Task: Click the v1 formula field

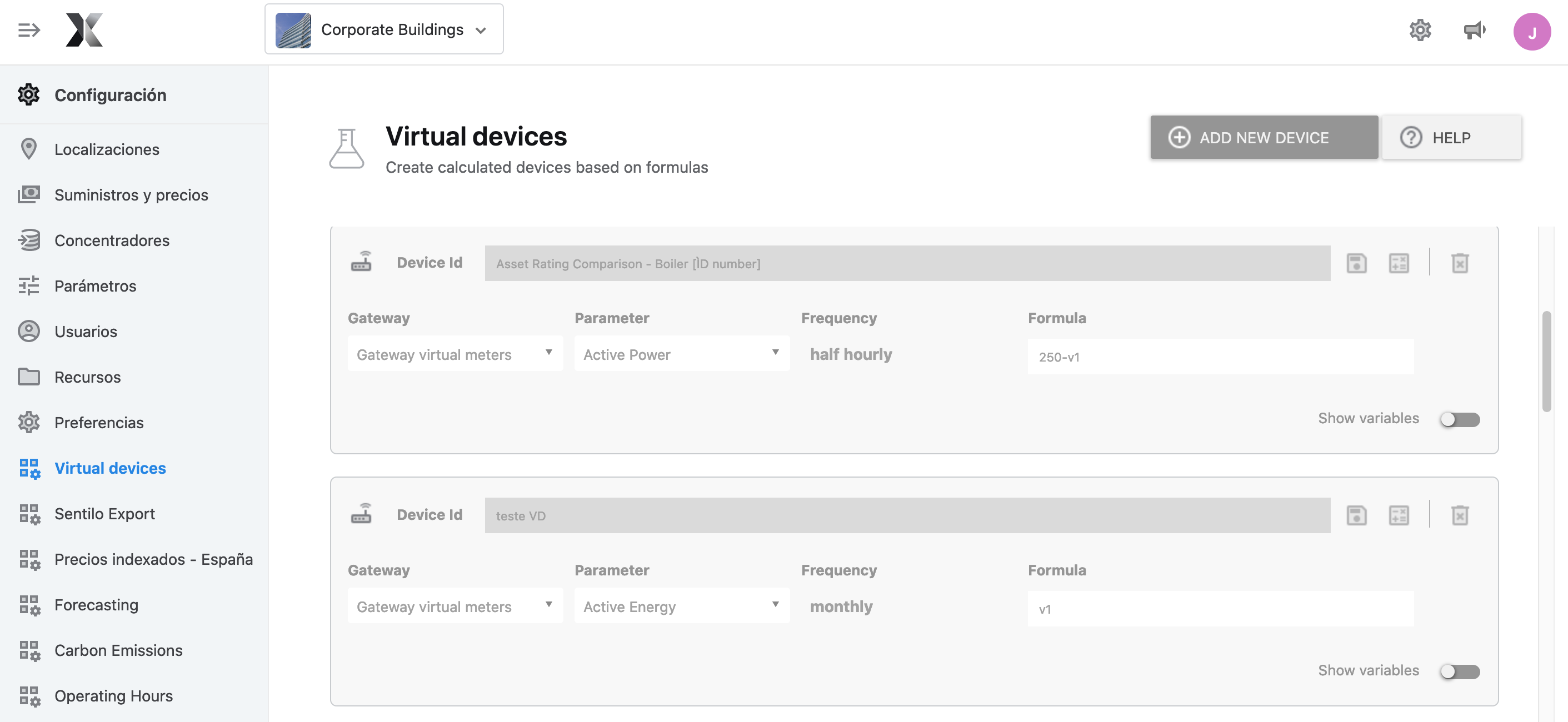Action: pyautogui.click(x=1220, y=609)
